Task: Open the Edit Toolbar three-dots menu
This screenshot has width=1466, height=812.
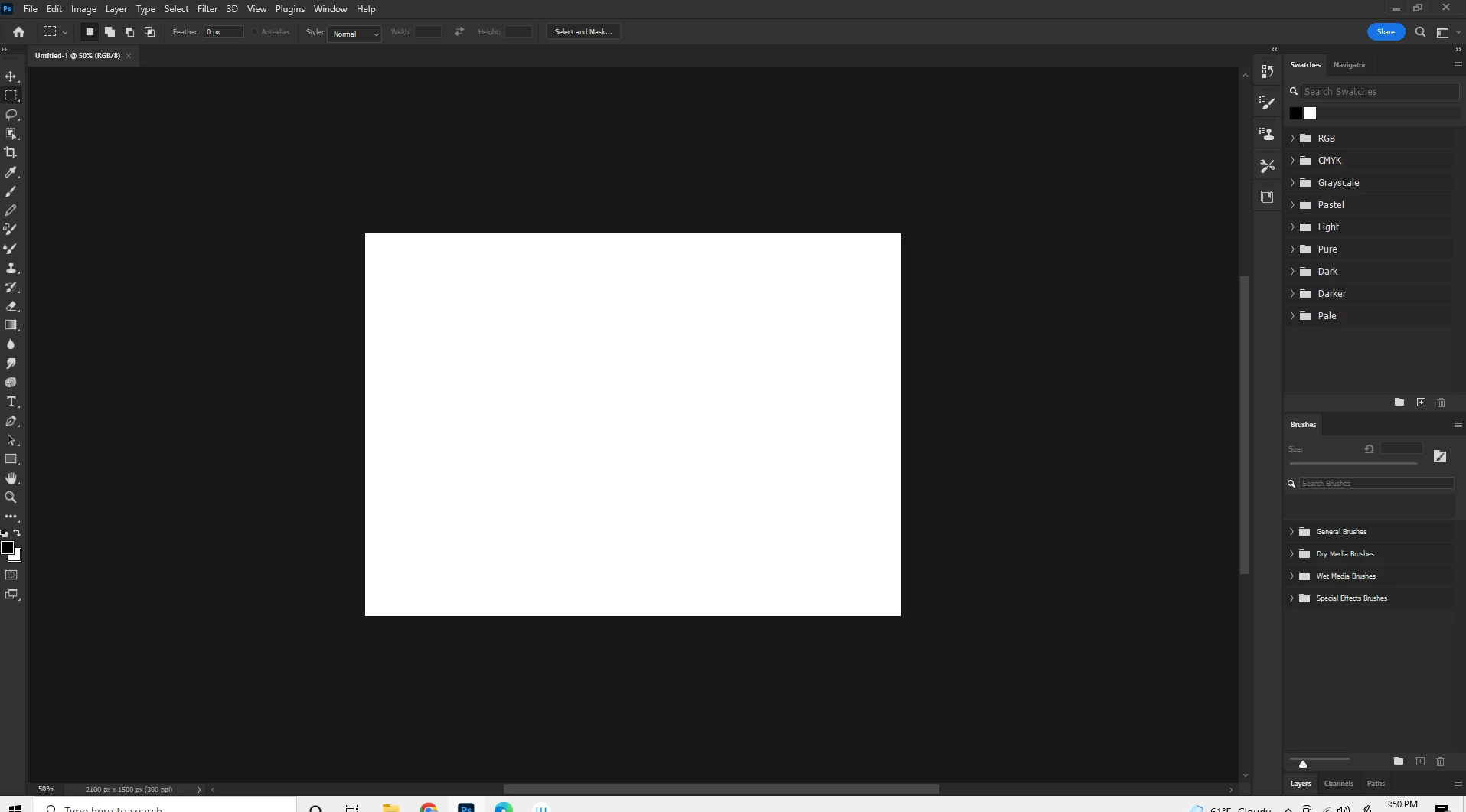Action: [x=11, y=517]
